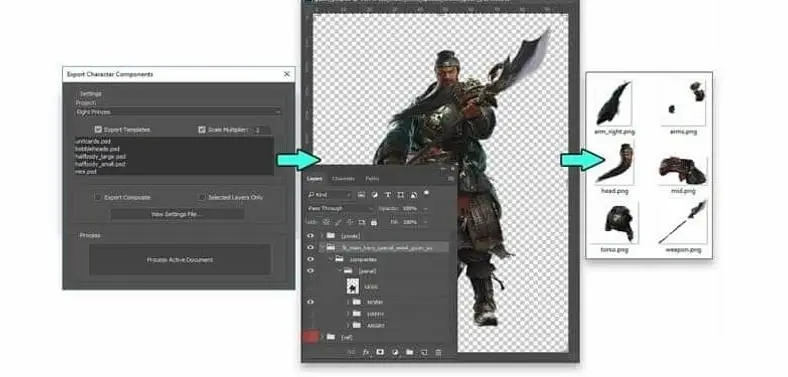This screenshot has height=377, width=788.
Task: Open the Fill value dropdown arrow
Action: pyautogui.click(x=425, y=222)
